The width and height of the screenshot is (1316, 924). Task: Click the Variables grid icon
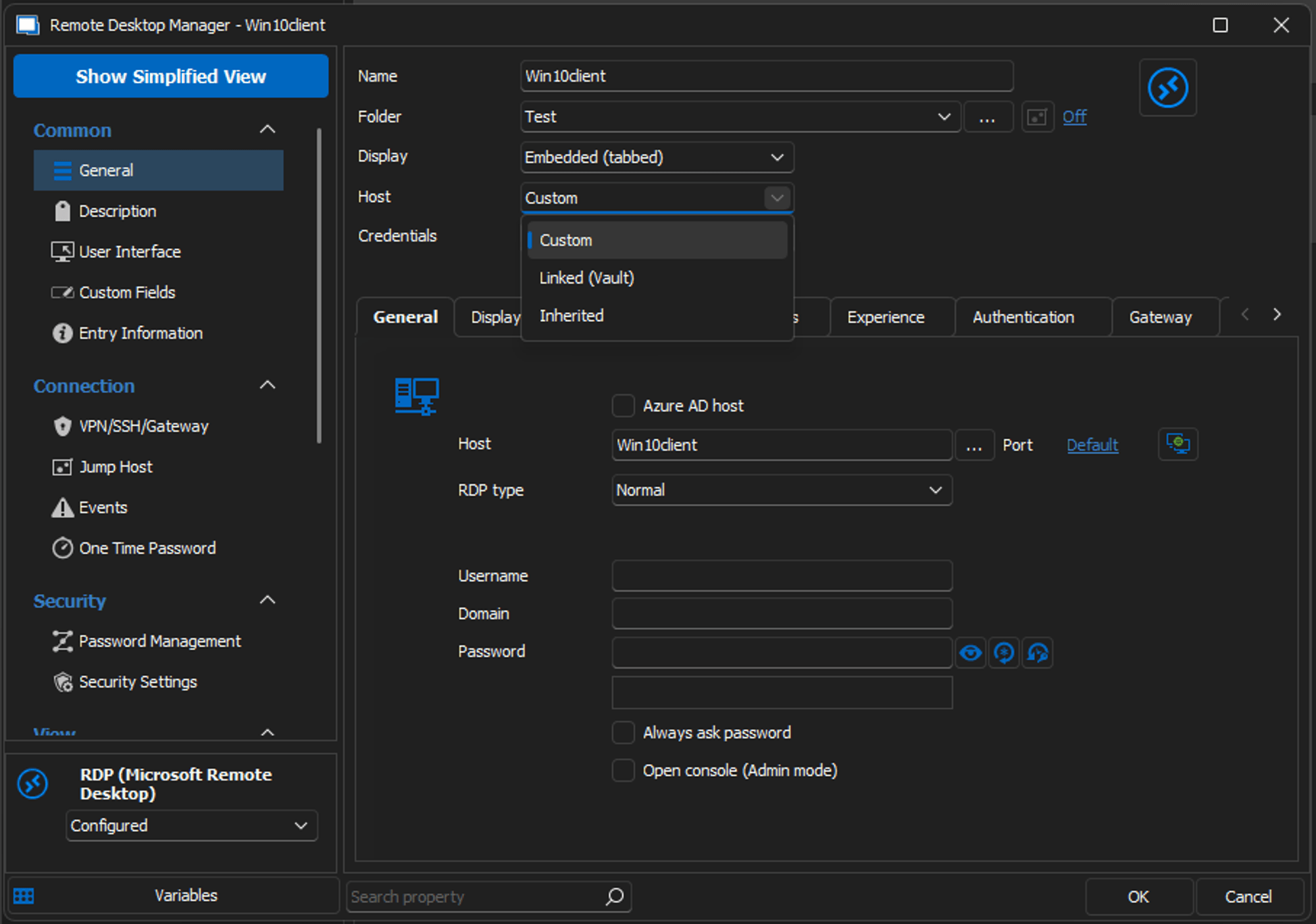point(24,896)
